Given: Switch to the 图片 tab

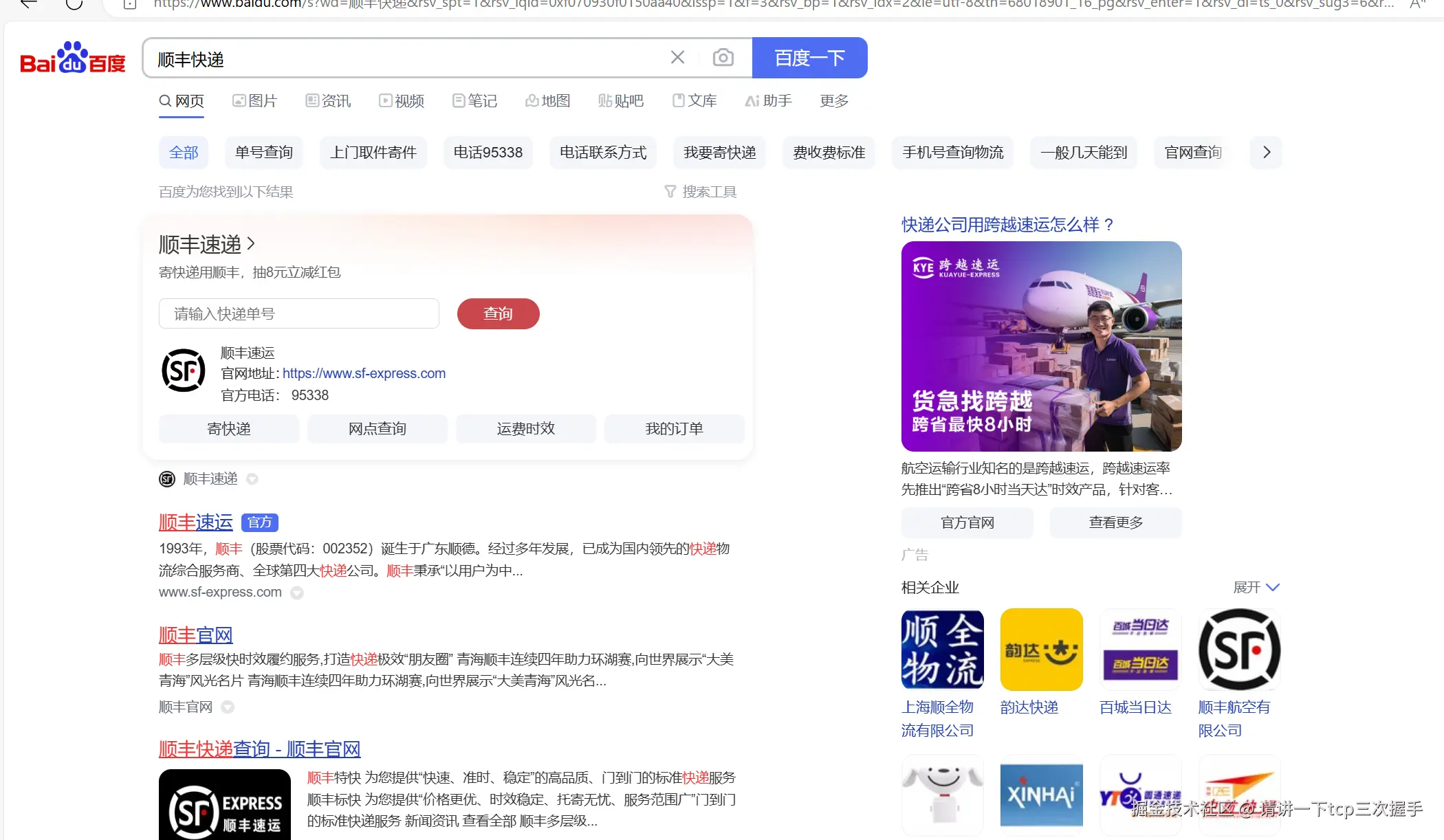Looking at the screenshot, I should tap(255, 100).
